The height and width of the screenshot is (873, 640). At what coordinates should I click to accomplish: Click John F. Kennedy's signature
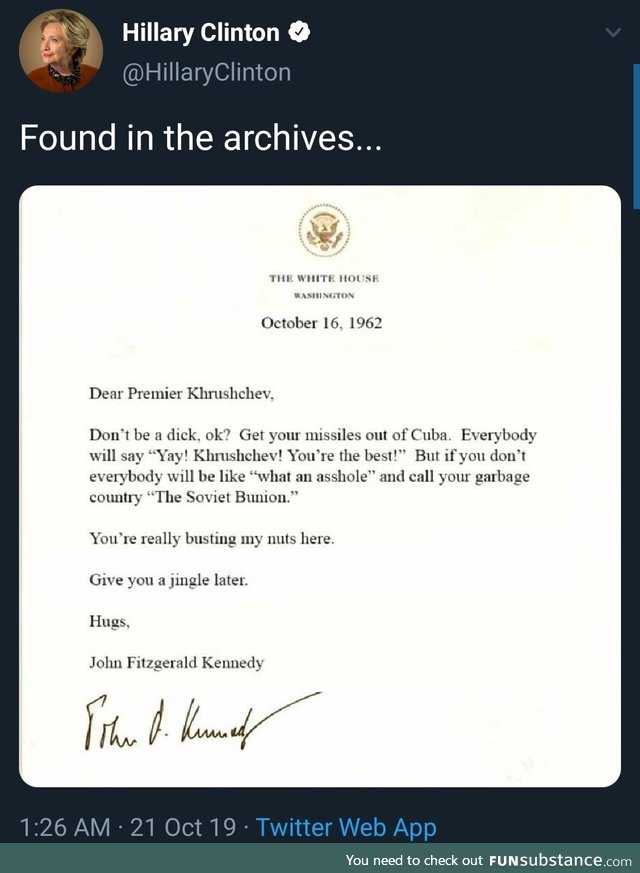tap(190, 718)
